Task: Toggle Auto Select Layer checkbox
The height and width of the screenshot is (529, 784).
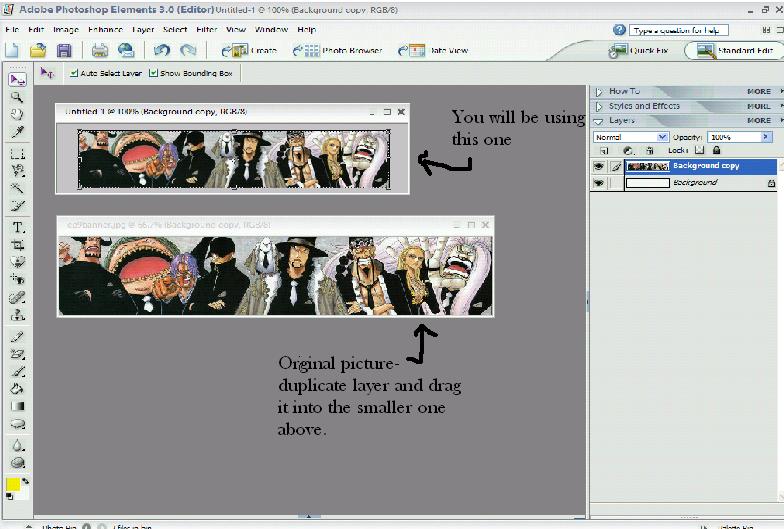Action: [x=74, y=73]
